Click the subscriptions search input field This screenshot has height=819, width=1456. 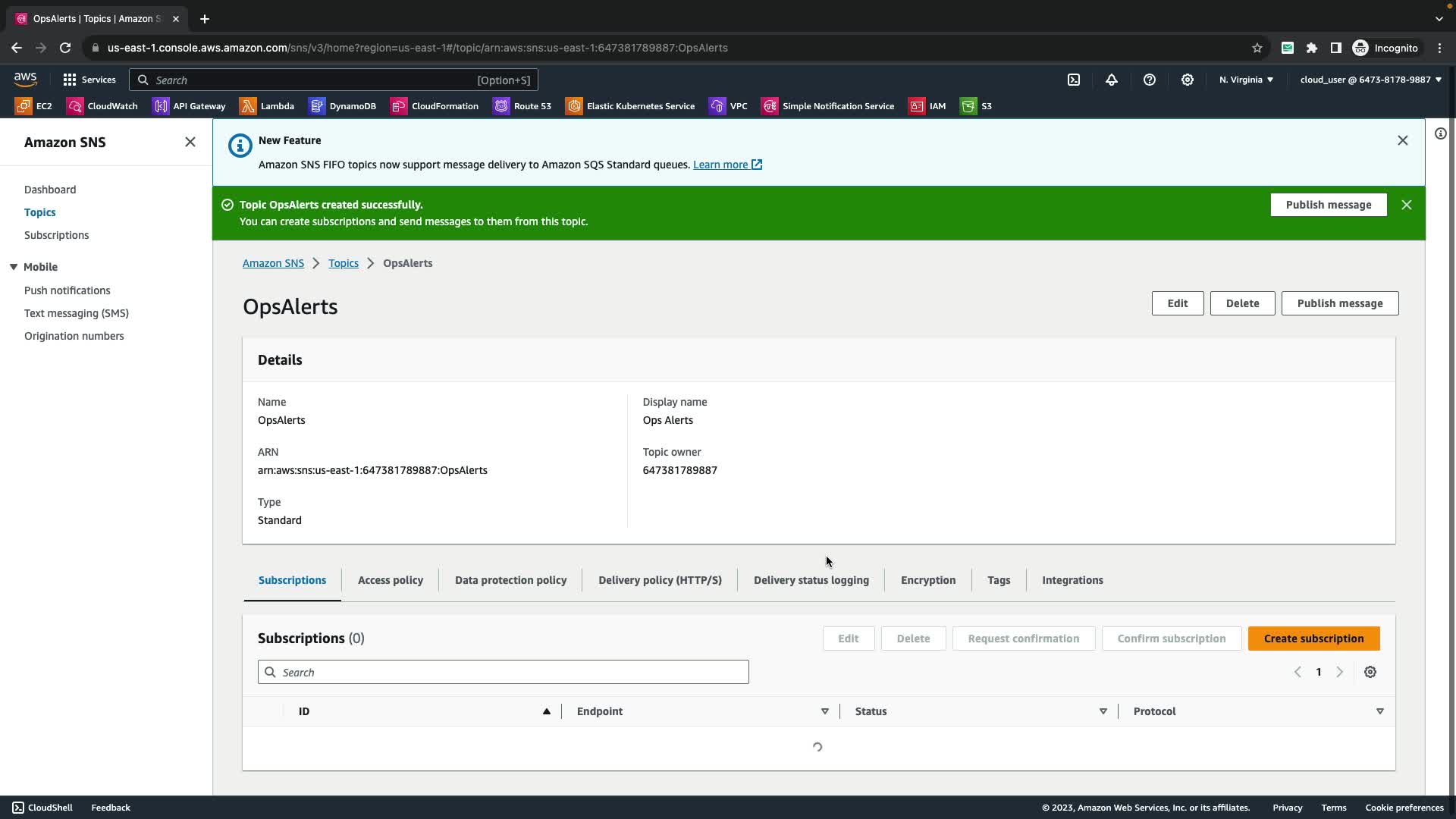click(x=504, y=672)
